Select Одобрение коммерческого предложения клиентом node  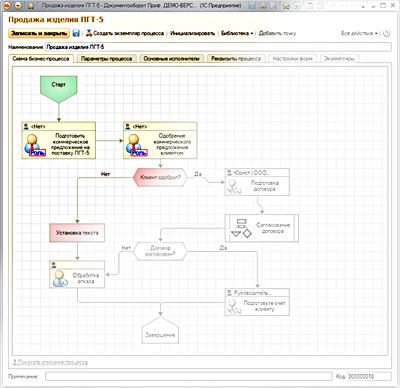(160, 140)
